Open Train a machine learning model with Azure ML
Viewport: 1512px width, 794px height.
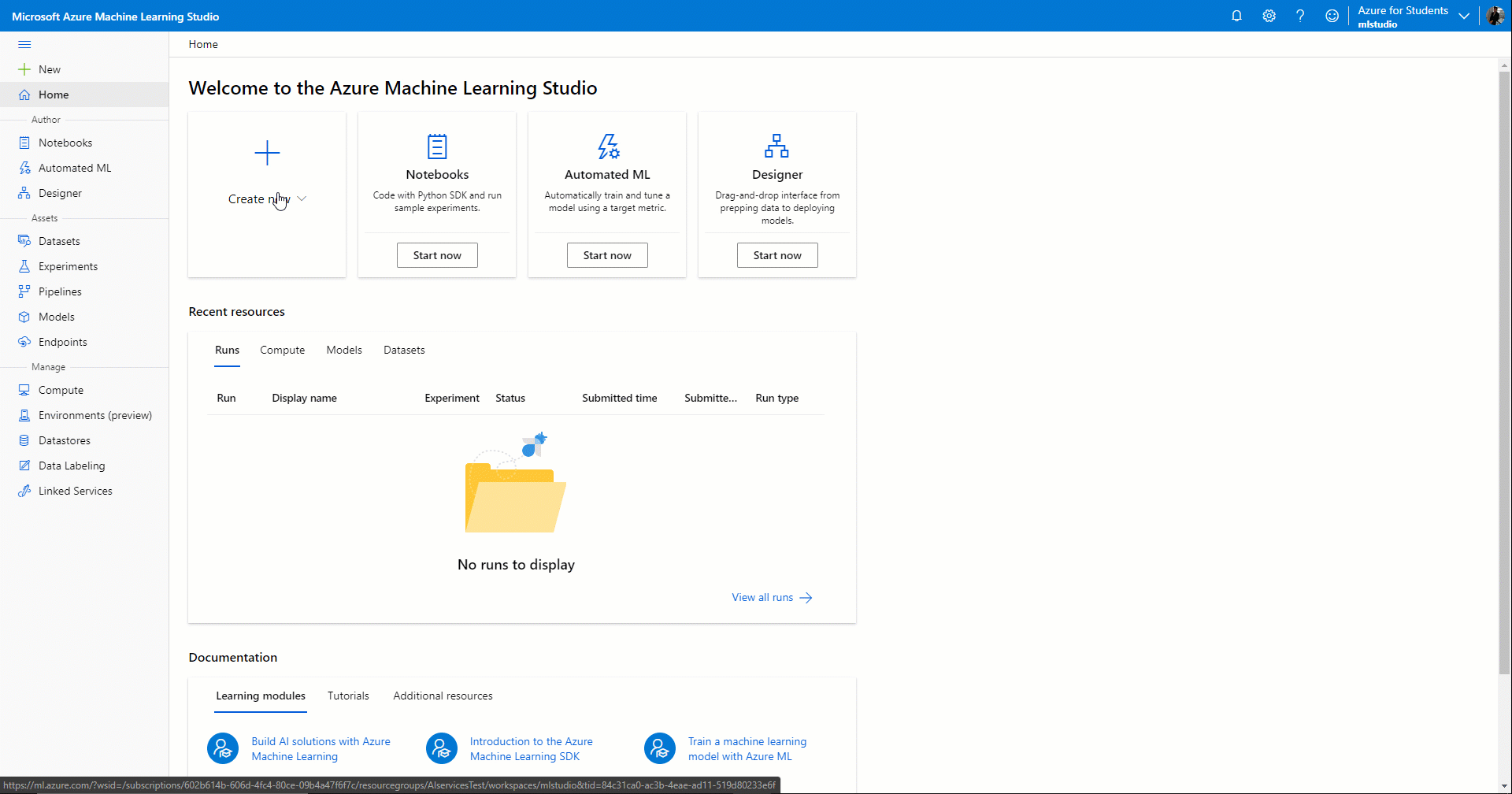point(747,748)
